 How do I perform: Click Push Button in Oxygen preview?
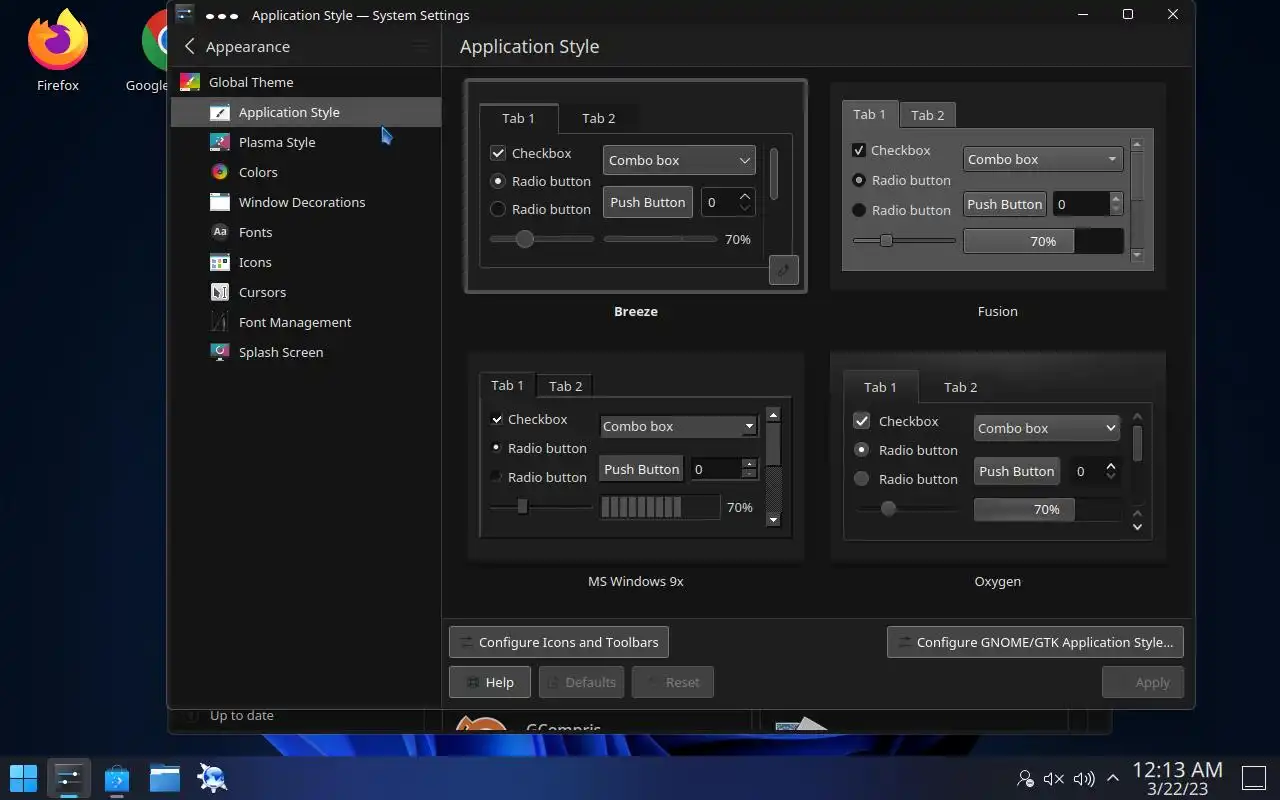tap(1016, 471)
